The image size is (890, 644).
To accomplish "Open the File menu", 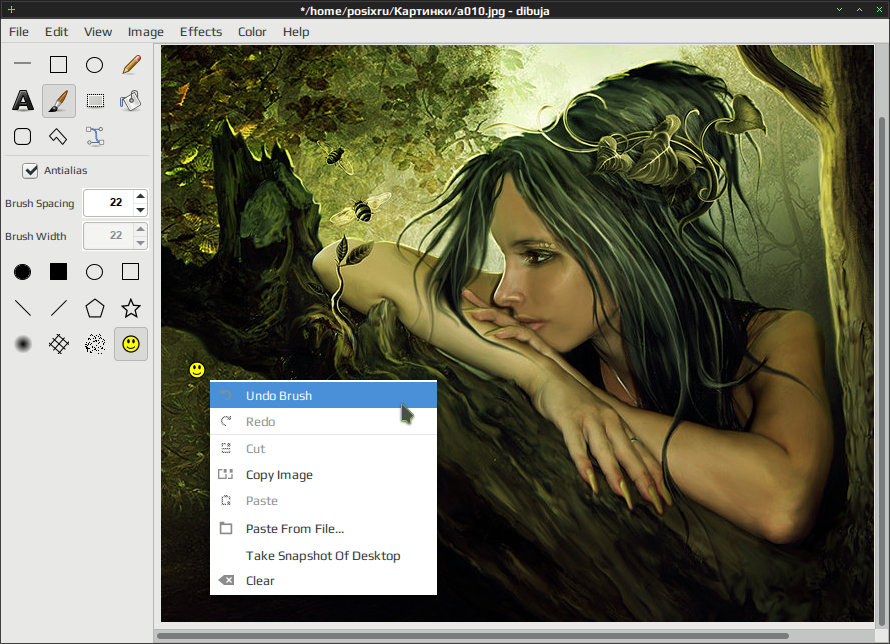I will (19, 32).
